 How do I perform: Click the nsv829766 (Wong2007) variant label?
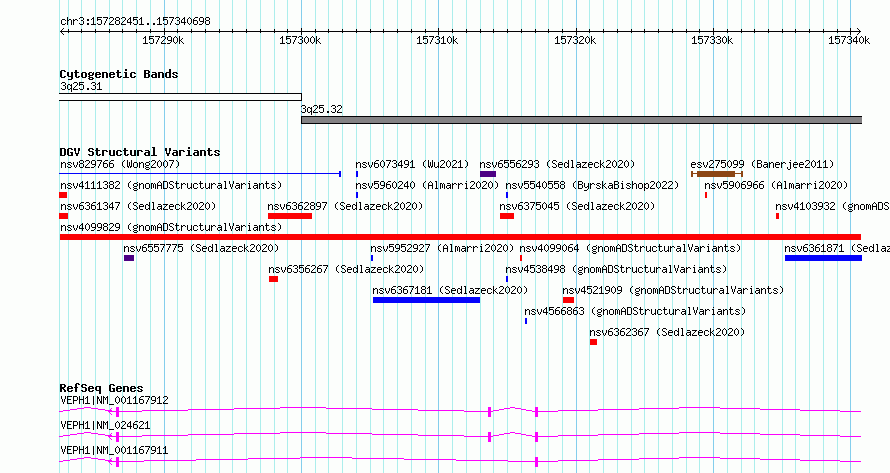coord(120,164)
